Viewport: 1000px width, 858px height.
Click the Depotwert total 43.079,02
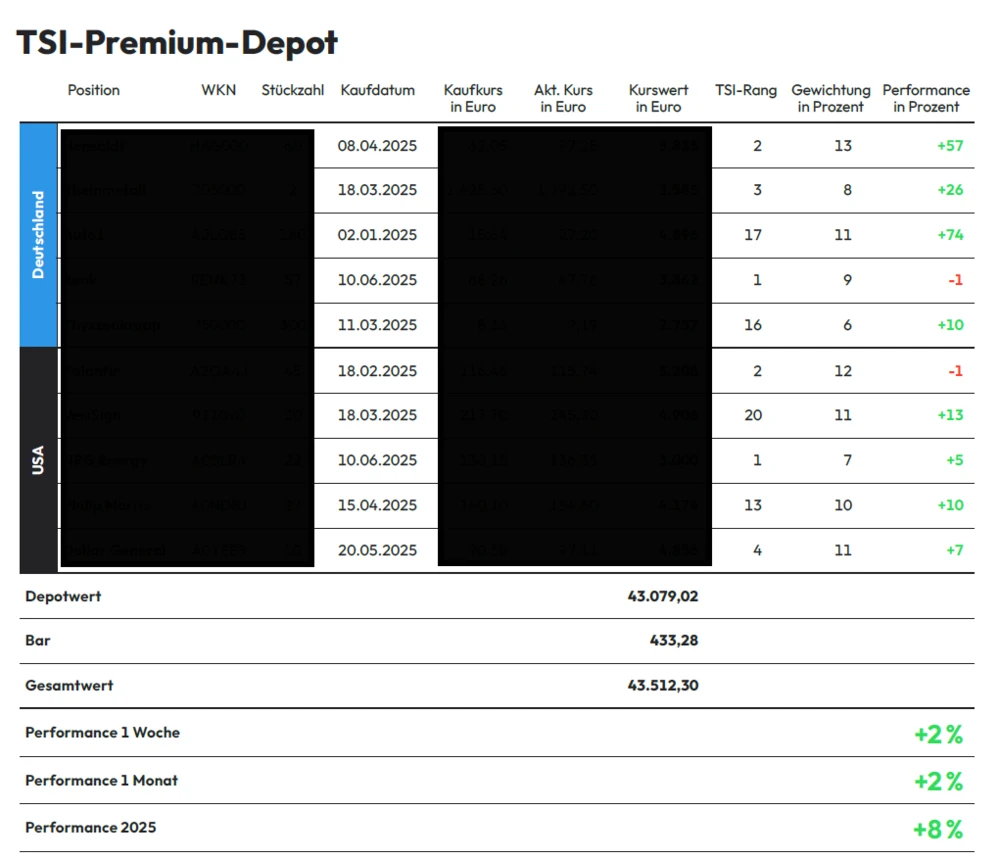tap(663, 595)
